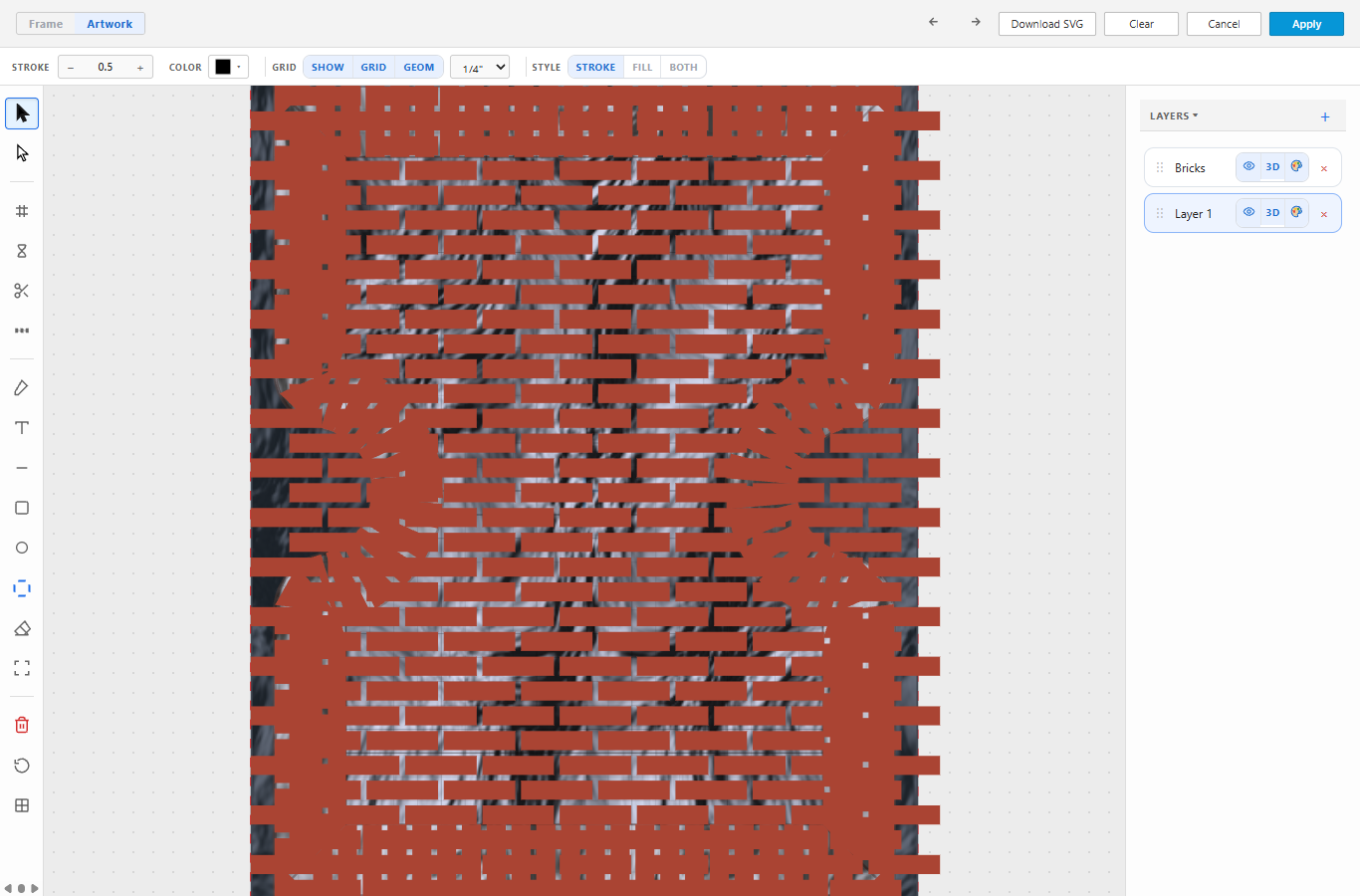
Task: Select the pen drawing tool
Action: 22,388
